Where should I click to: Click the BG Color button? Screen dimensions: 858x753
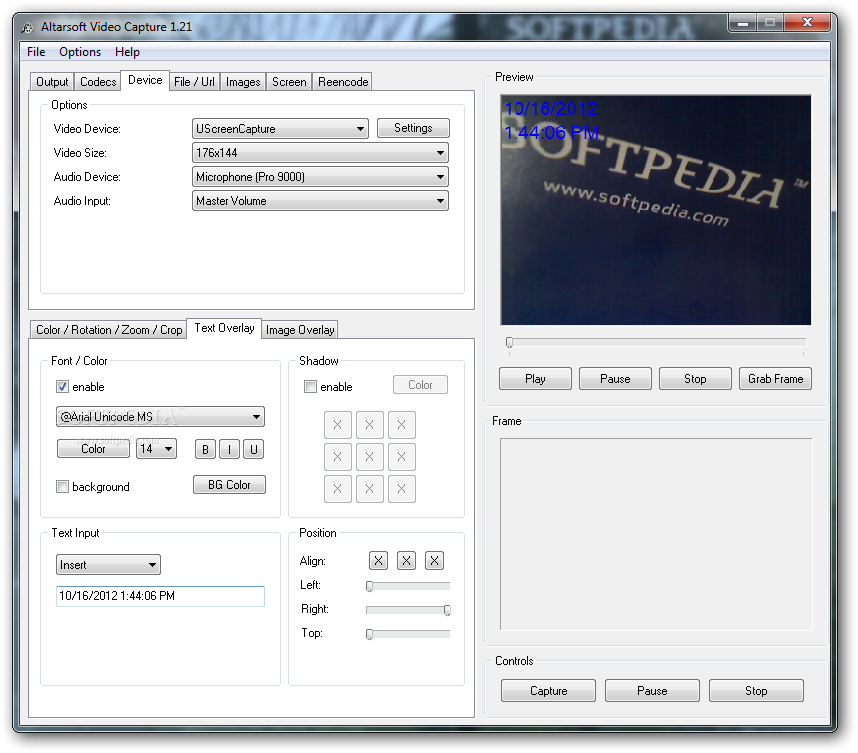point(229,485)
